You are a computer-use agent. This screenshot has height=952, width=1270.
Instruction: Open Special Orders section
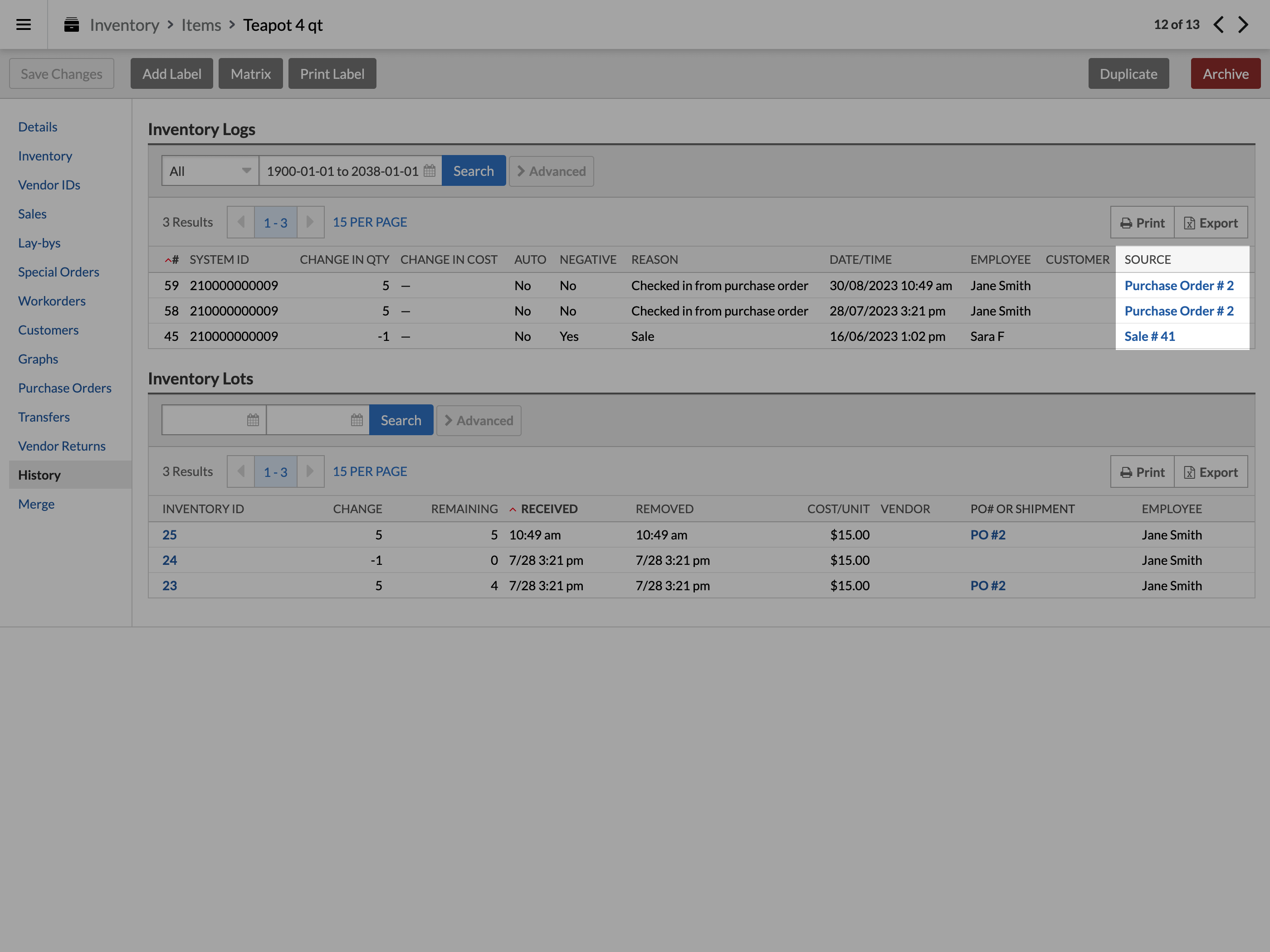pyautogui.click(x=59, y=272)
